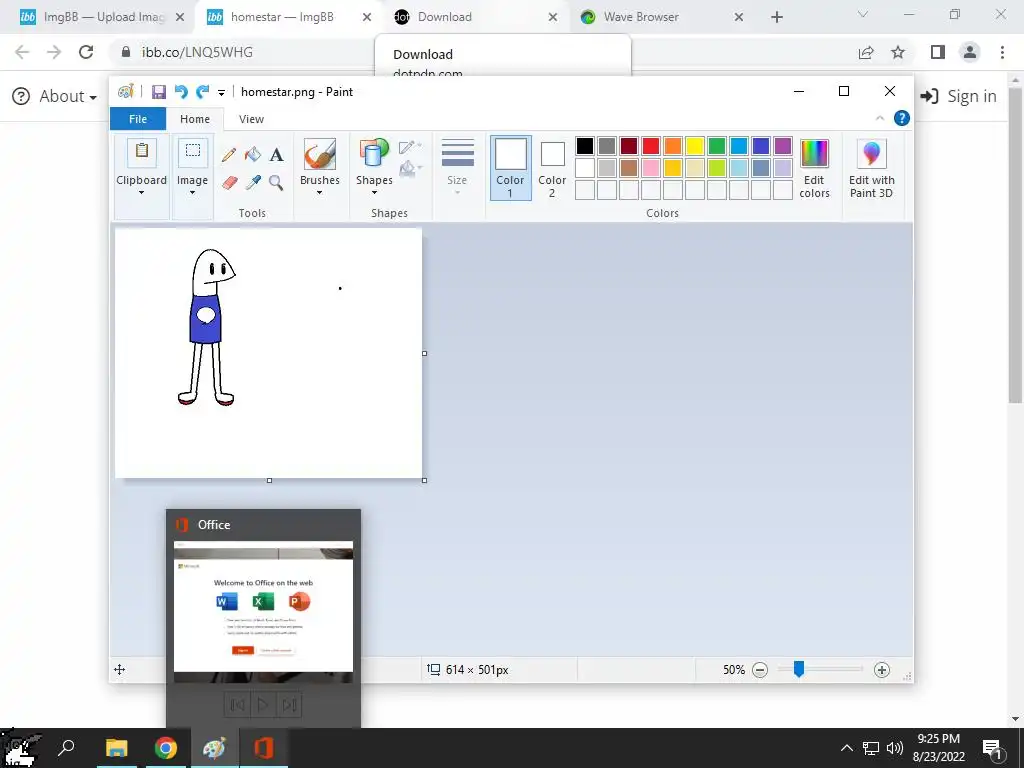Select the Magnifier tool
This screenshot has height=768, width=1024.
coord(276,183)
